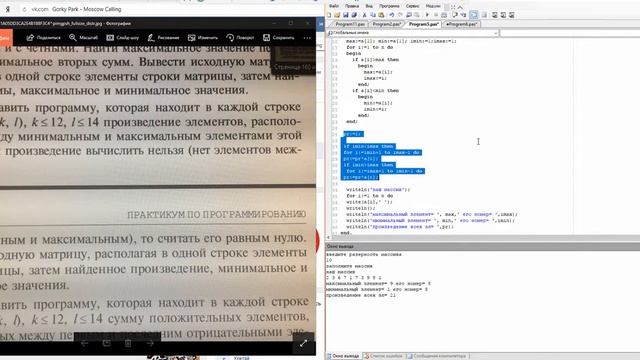
Task: Switch to Program6.pas tab
Action: click(461, 24)
